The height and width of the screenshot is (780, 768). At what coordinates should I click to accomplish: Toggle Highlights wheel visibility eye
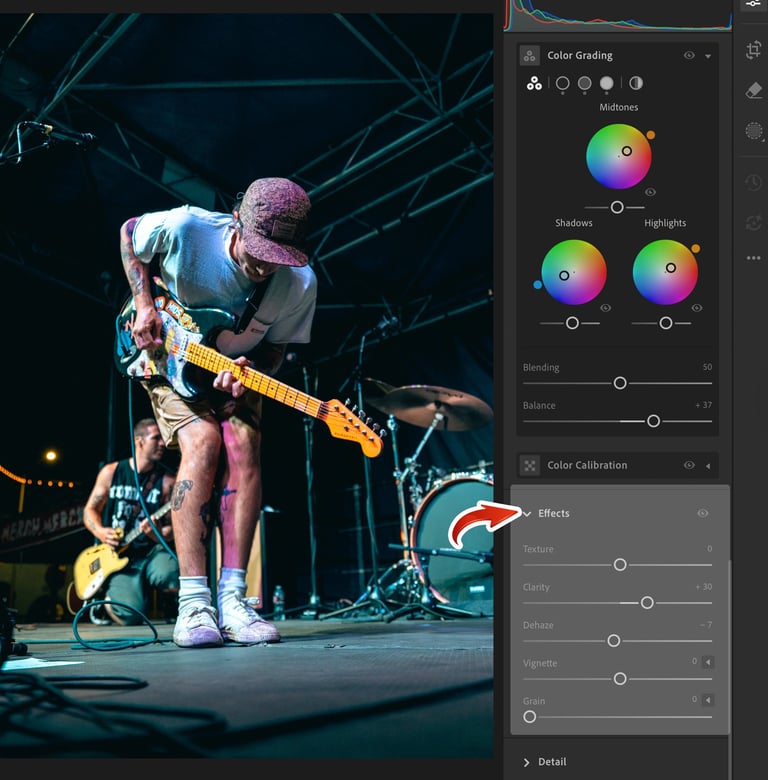pyautogui.click(x=697, y=308)
